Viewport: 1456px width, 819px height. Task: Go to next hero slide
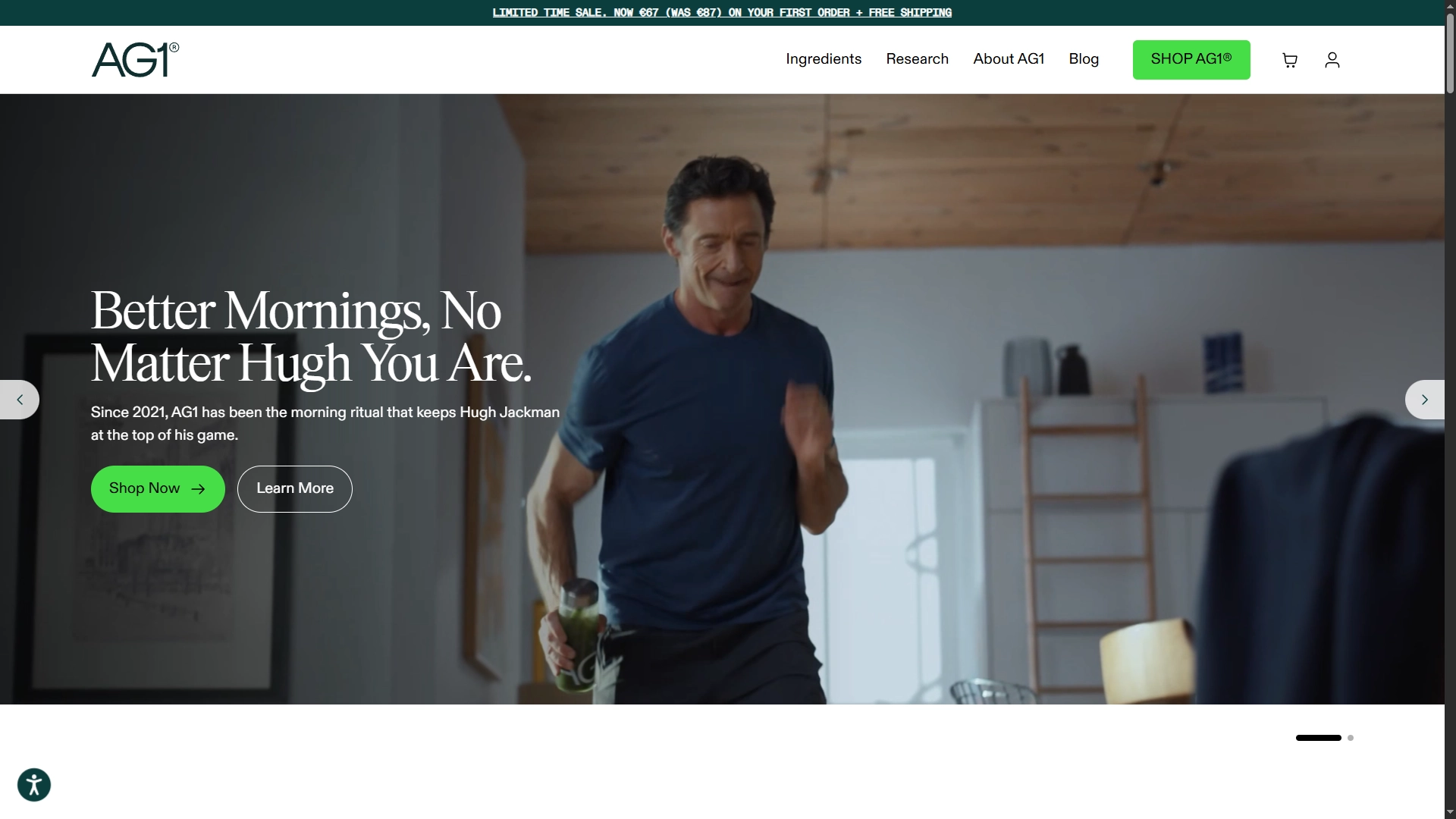1425,400
